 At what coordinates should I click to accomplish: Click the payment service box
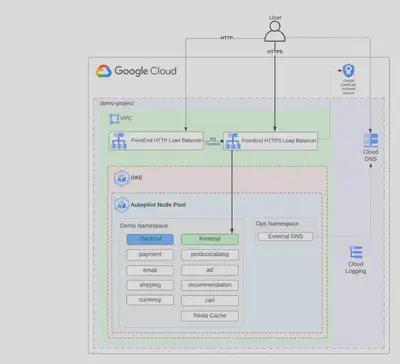(150, 255)
